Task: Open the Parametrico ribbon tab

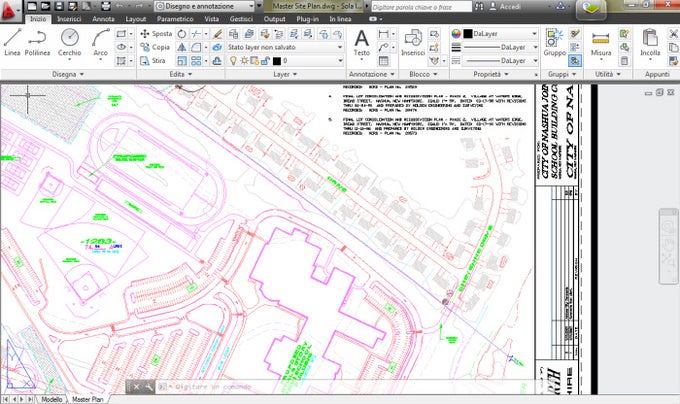Action: (175, 19)
